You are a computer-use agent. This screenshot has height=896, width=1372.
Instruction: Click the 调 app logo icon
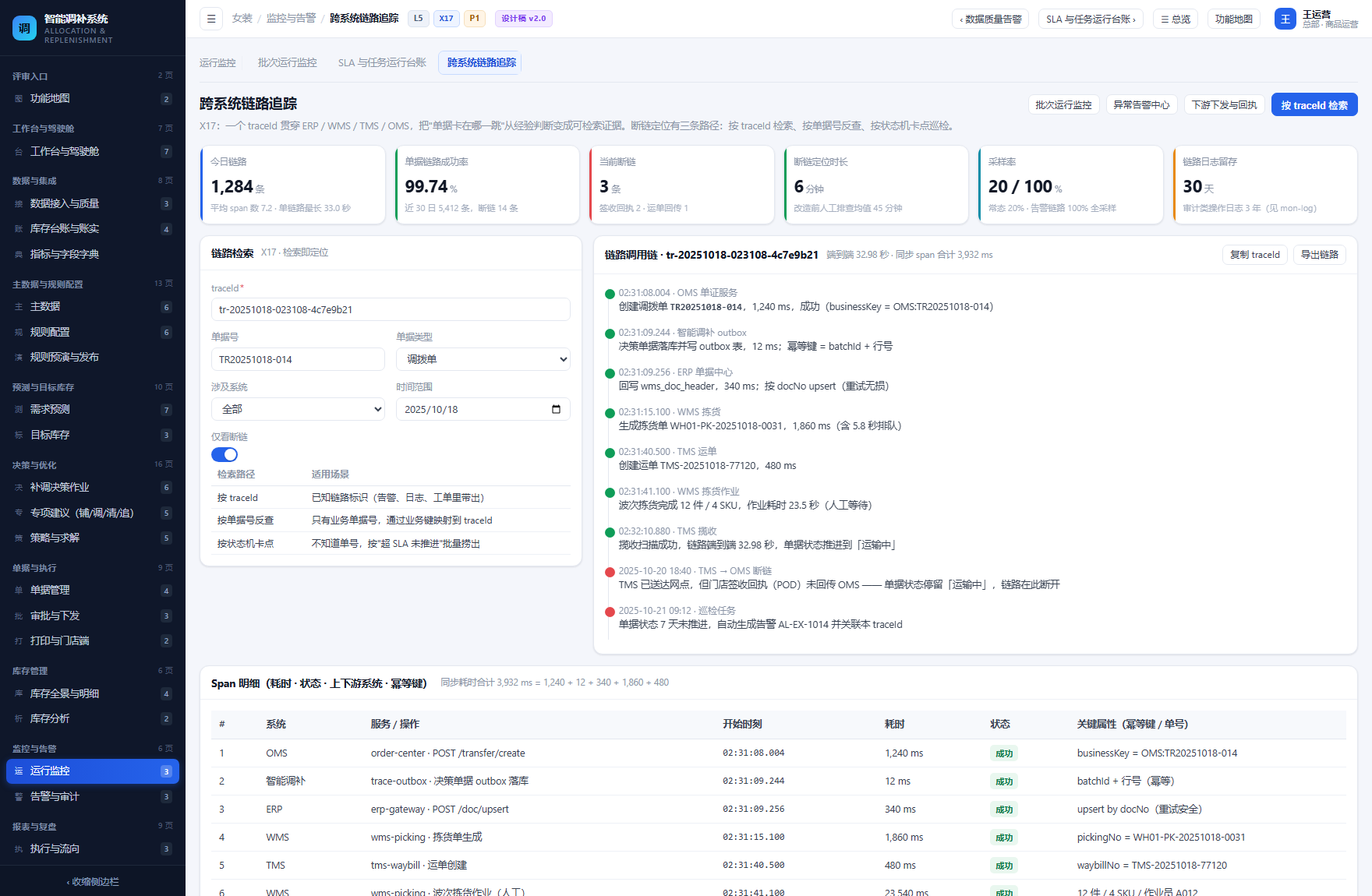point(24,28)
